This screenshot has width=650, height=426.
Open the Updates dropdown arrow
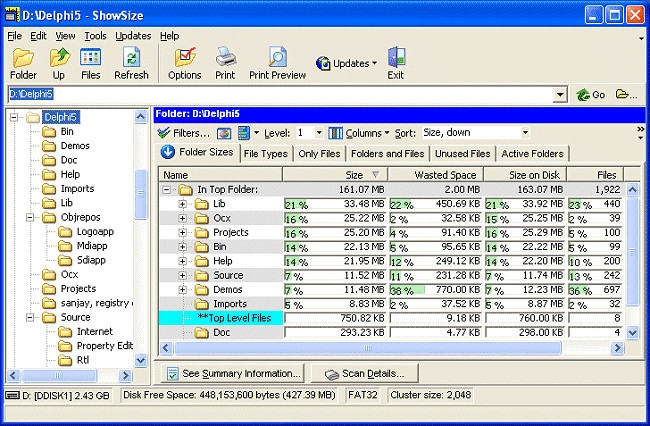pos(374,63)
